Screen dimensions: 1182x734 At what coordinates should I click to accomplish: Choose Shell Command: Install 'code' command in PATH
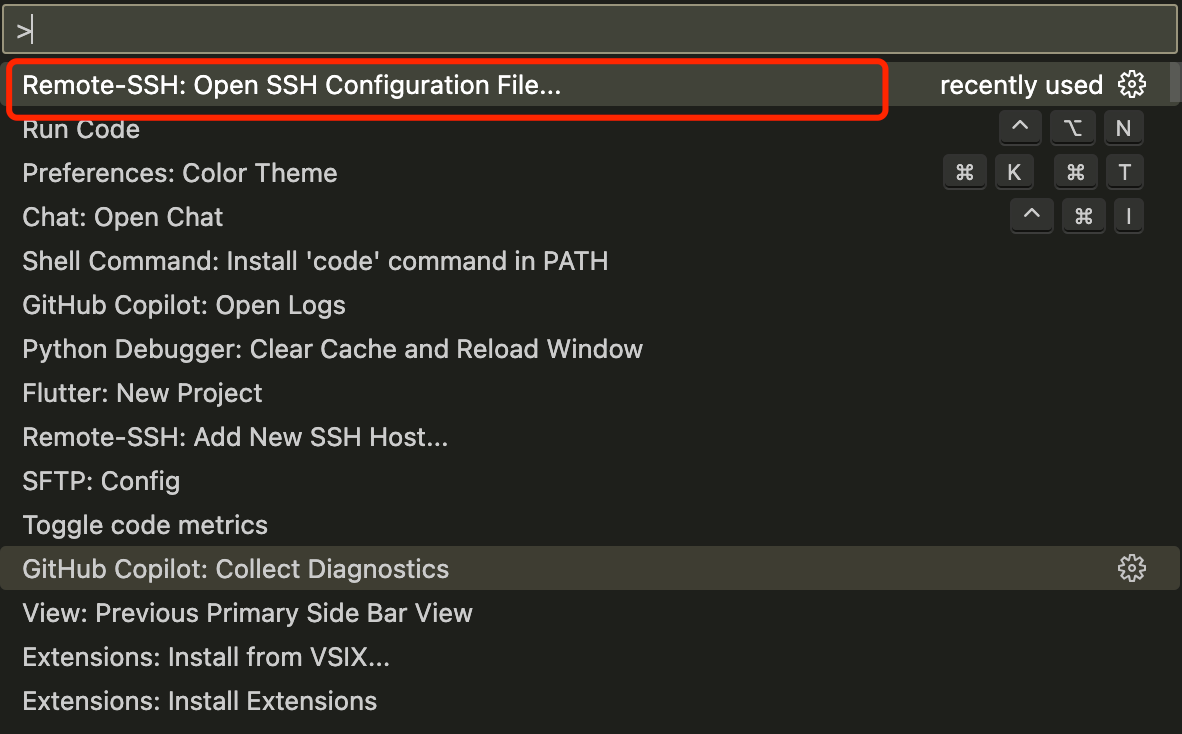click(589, 261)
